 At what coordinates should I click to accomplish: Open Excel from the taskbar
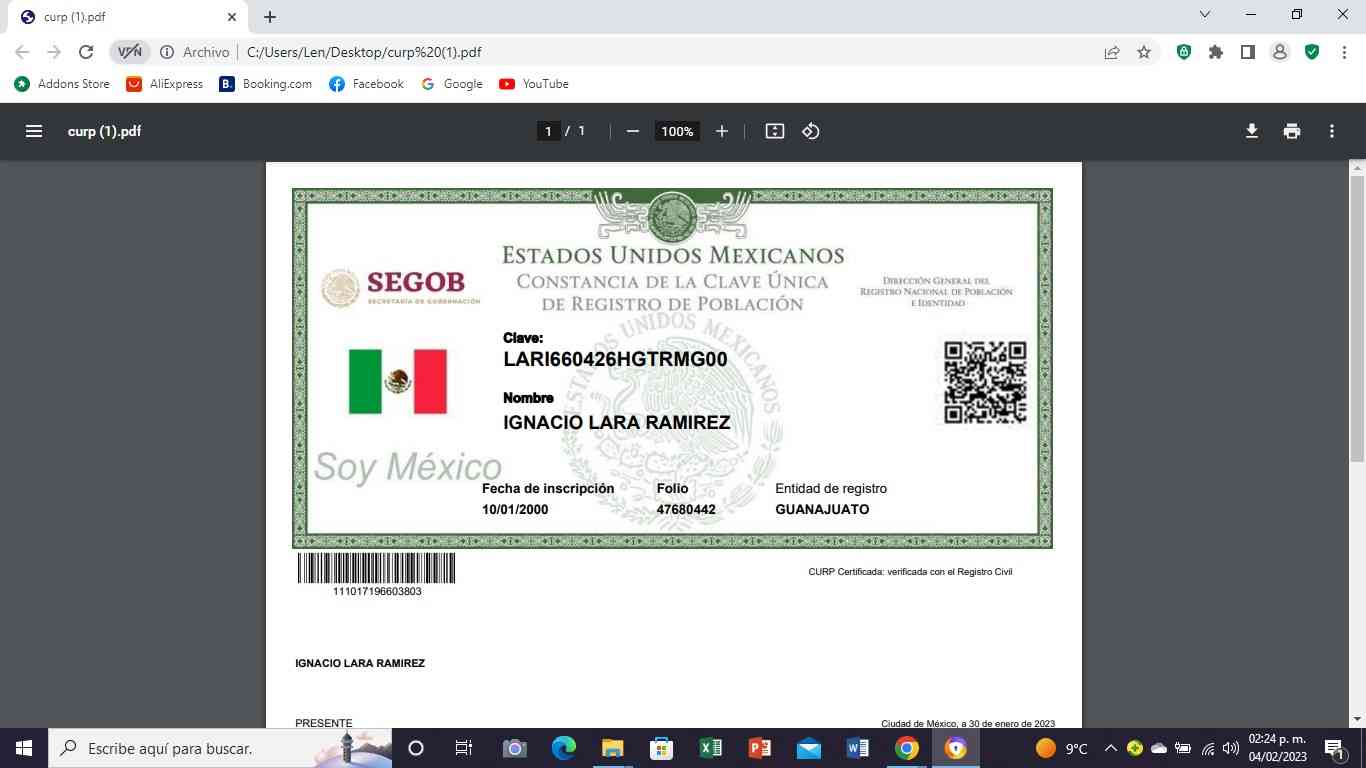710,748
